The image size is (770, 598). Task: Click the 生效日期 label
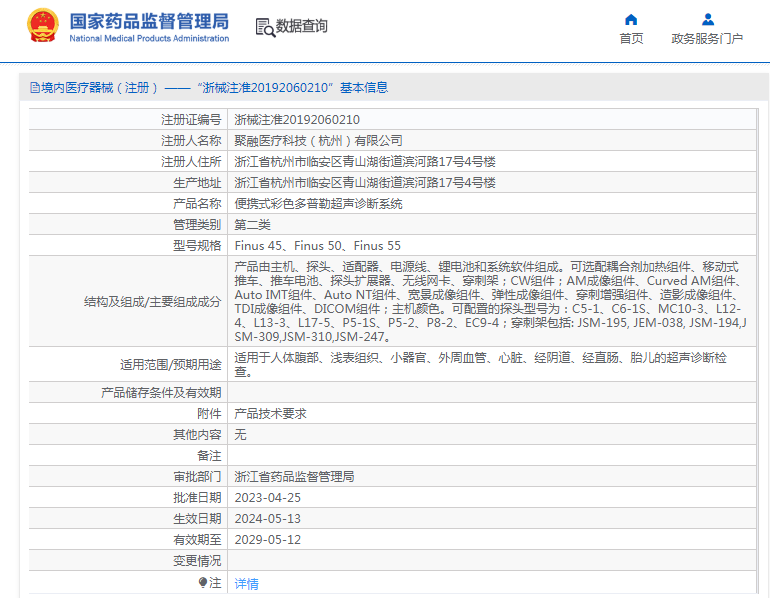tap(197, 519)
